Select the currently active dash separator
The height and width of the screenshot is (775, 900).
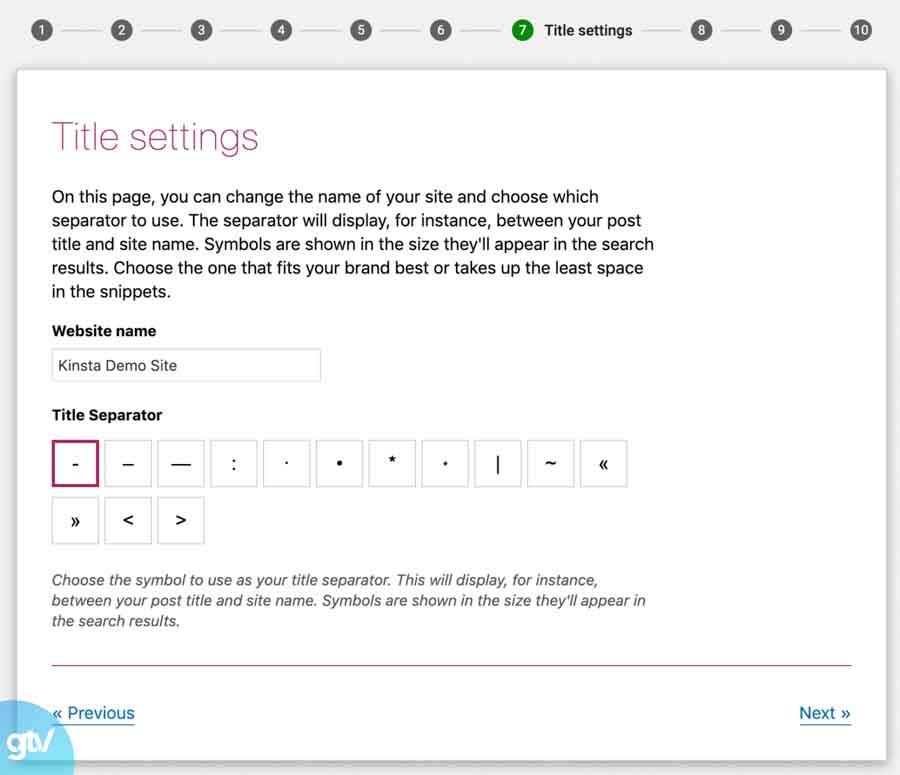[x=75, y=463]
